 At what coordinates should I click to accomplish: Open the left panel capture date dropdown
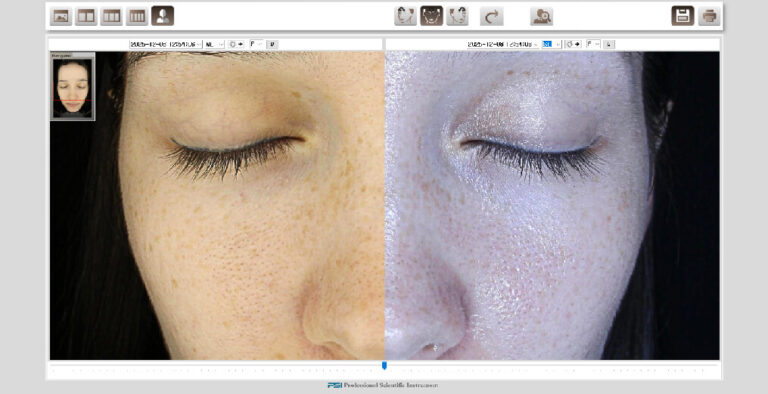166,45
